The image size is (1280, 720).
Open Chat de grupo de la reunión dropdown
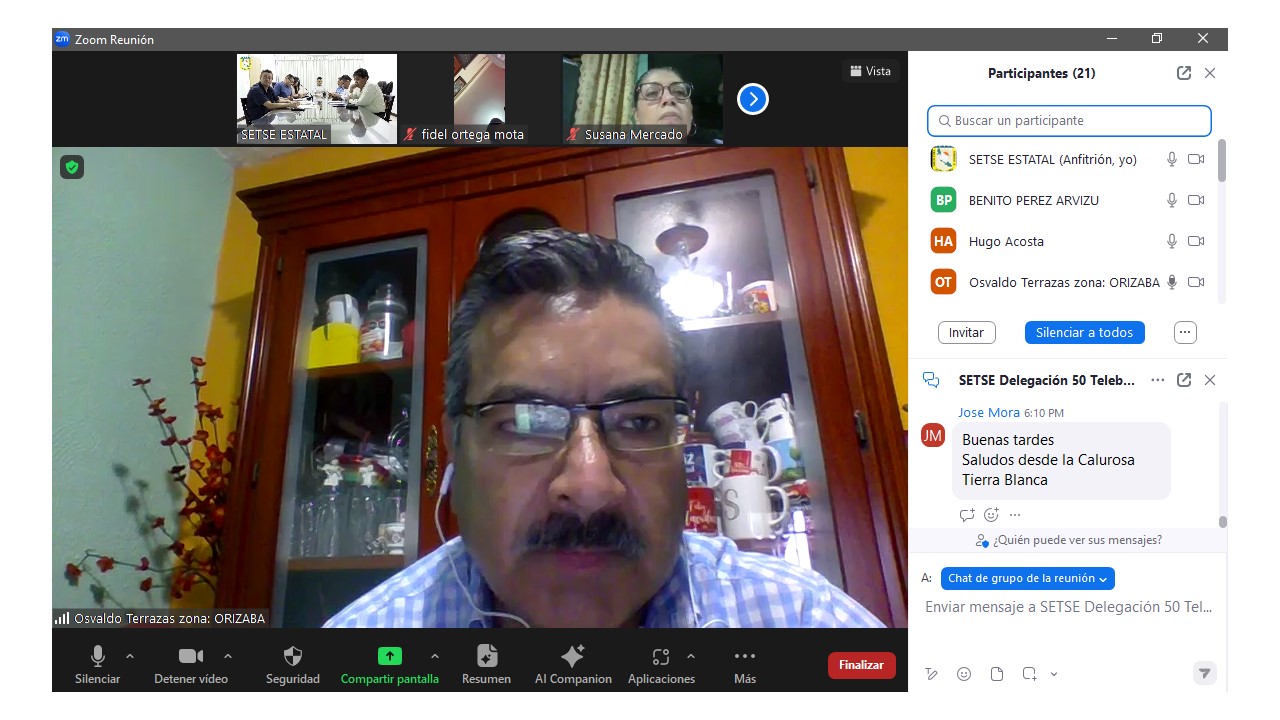pyautogui.click(x=1027, y=578)
